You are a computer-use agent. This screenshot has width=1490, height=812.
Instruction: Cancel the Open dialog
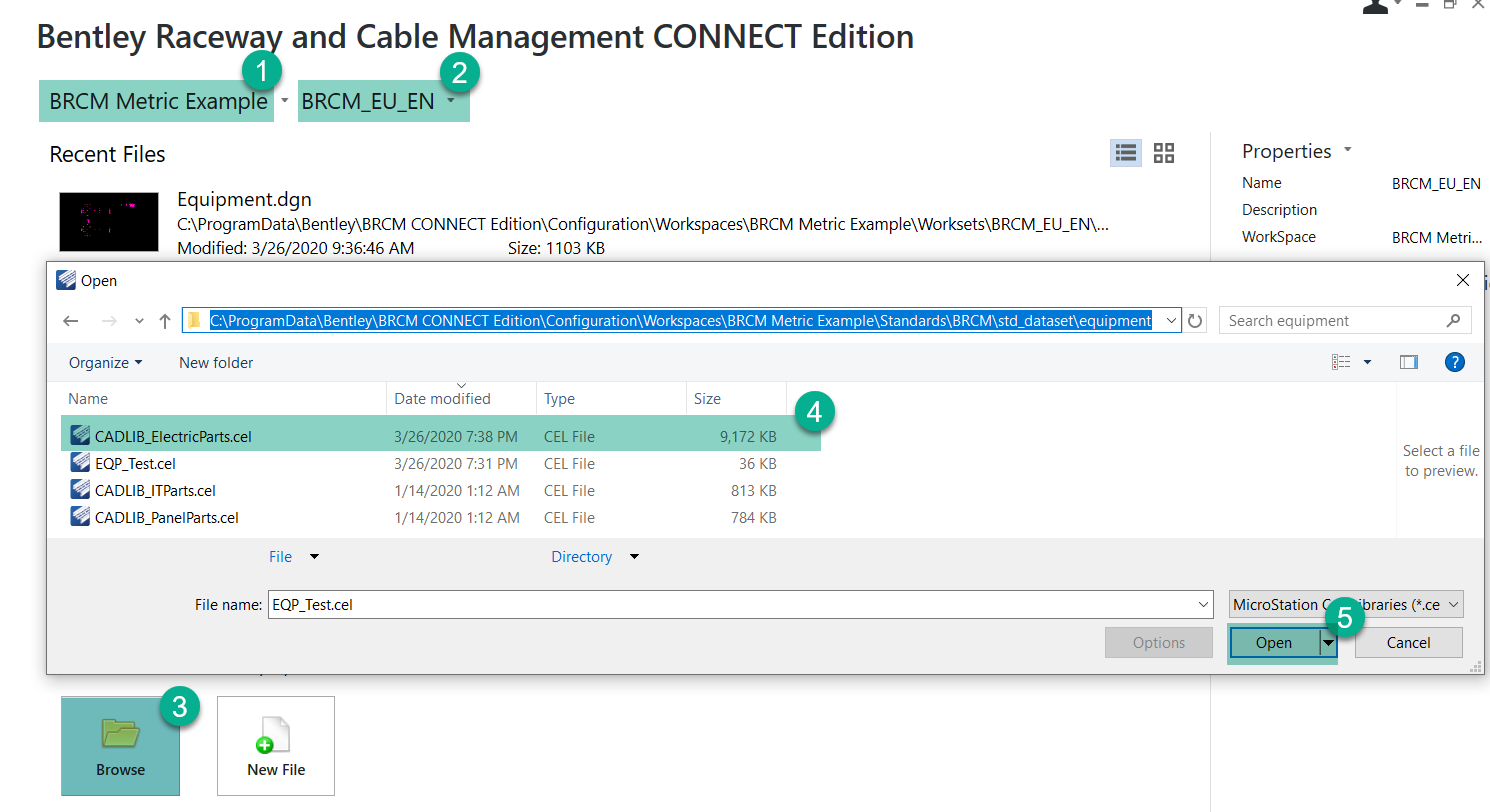(1408, 643)
